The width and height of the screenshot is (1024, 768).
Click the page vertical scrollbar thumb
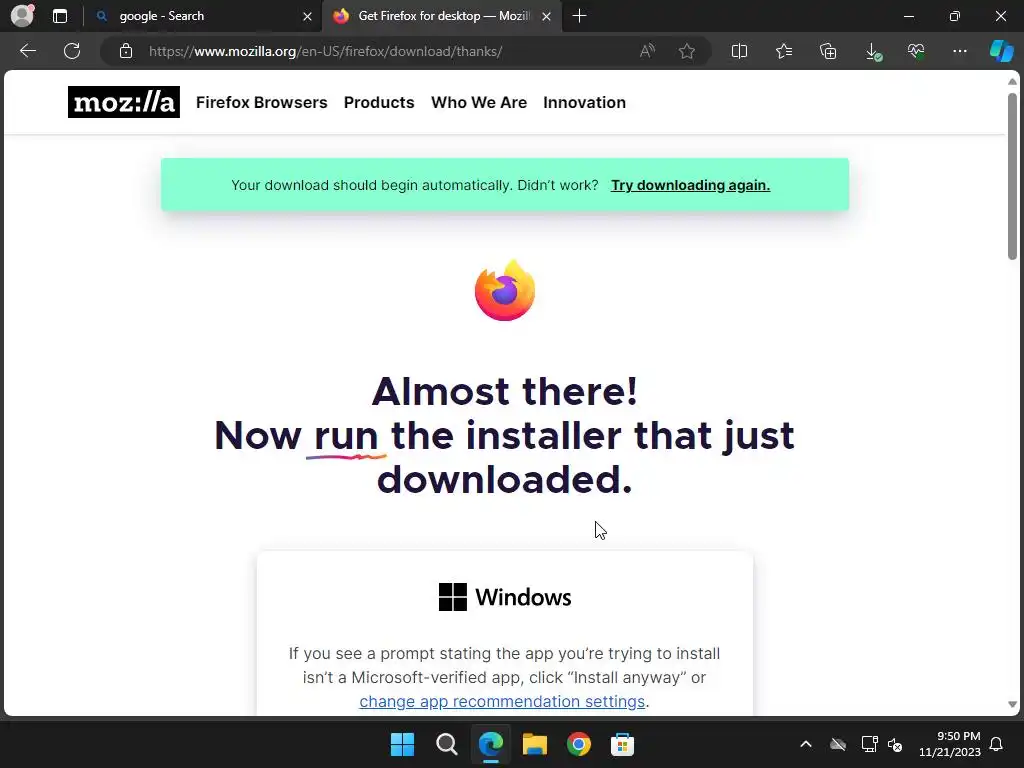tap(1012, 176)
